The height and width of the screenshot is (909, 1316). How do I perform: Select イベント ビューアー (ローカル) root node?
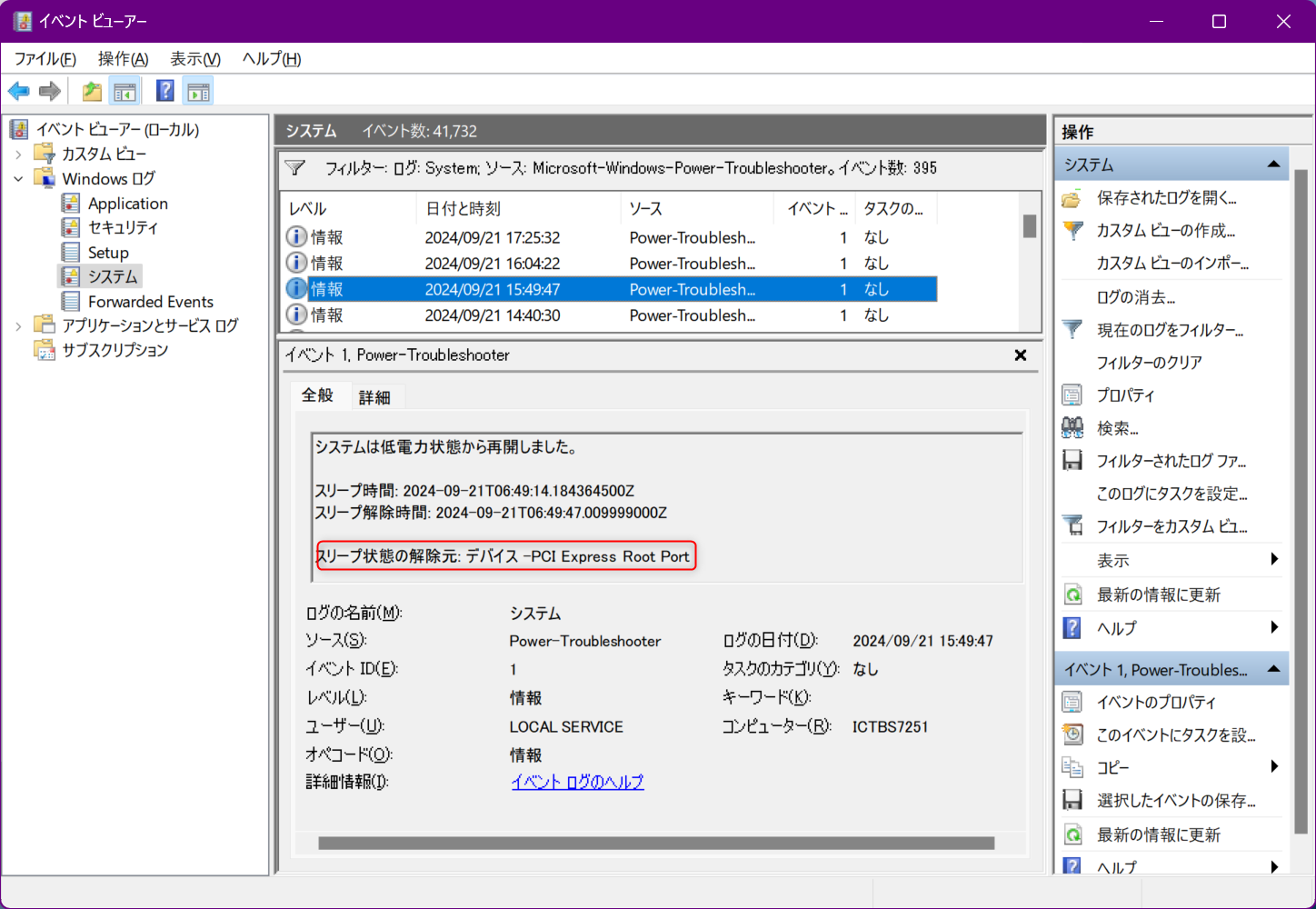117,129
